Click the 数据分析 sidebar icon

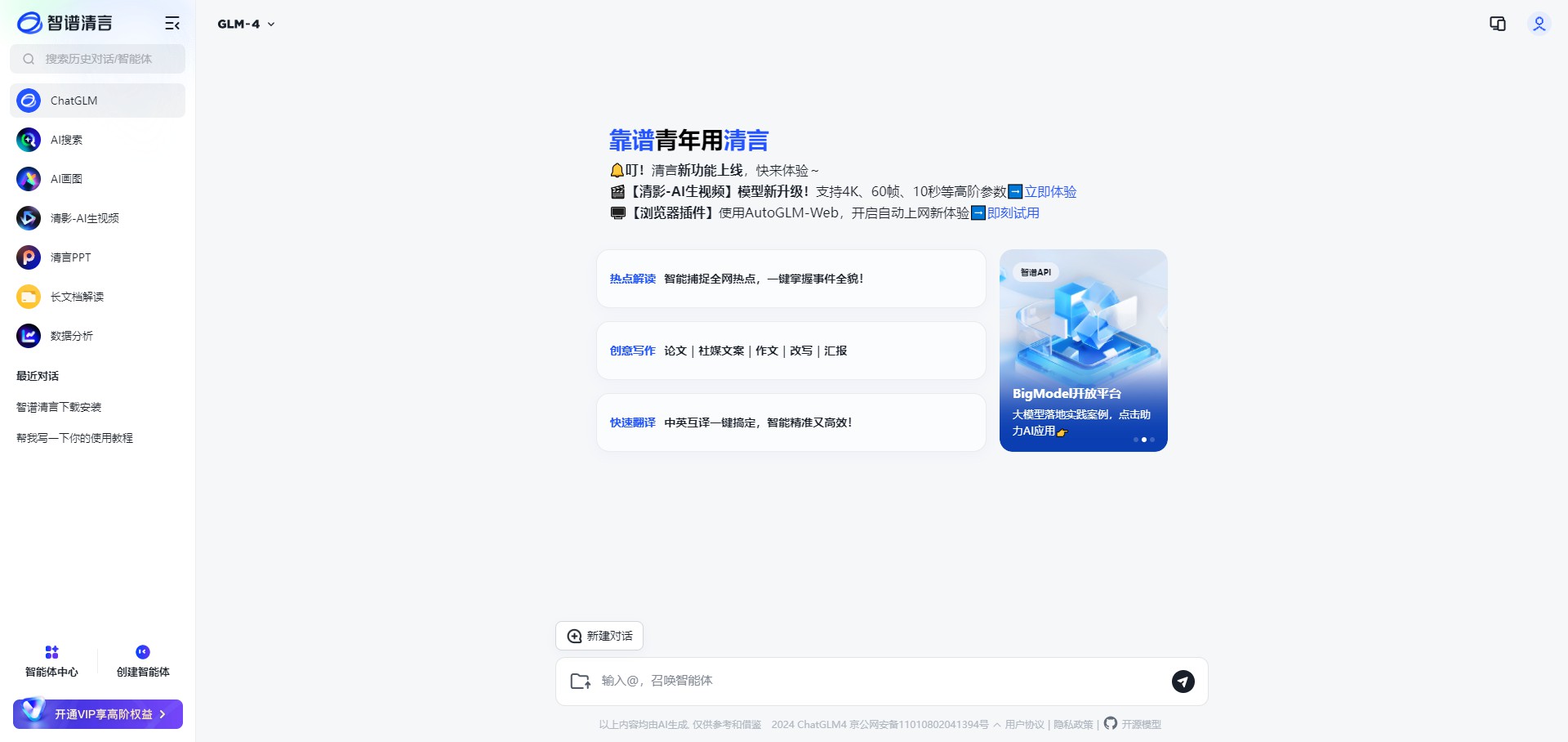[29, 336]
